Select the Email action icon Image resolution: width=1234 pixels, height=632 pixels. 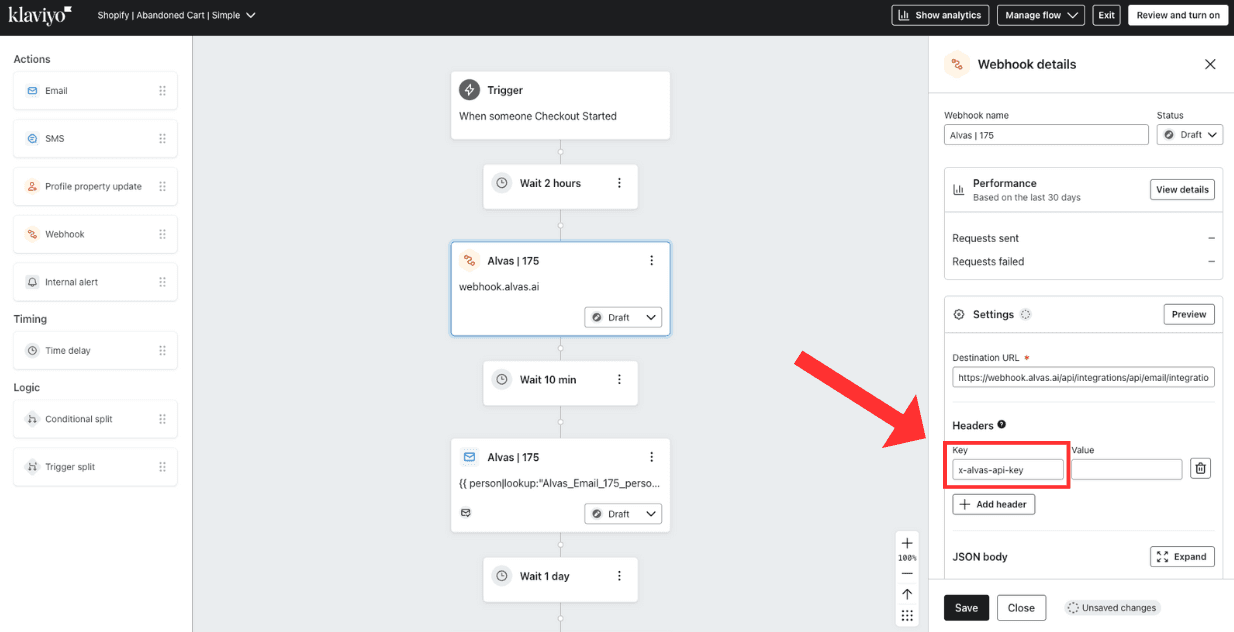[32, 91]
